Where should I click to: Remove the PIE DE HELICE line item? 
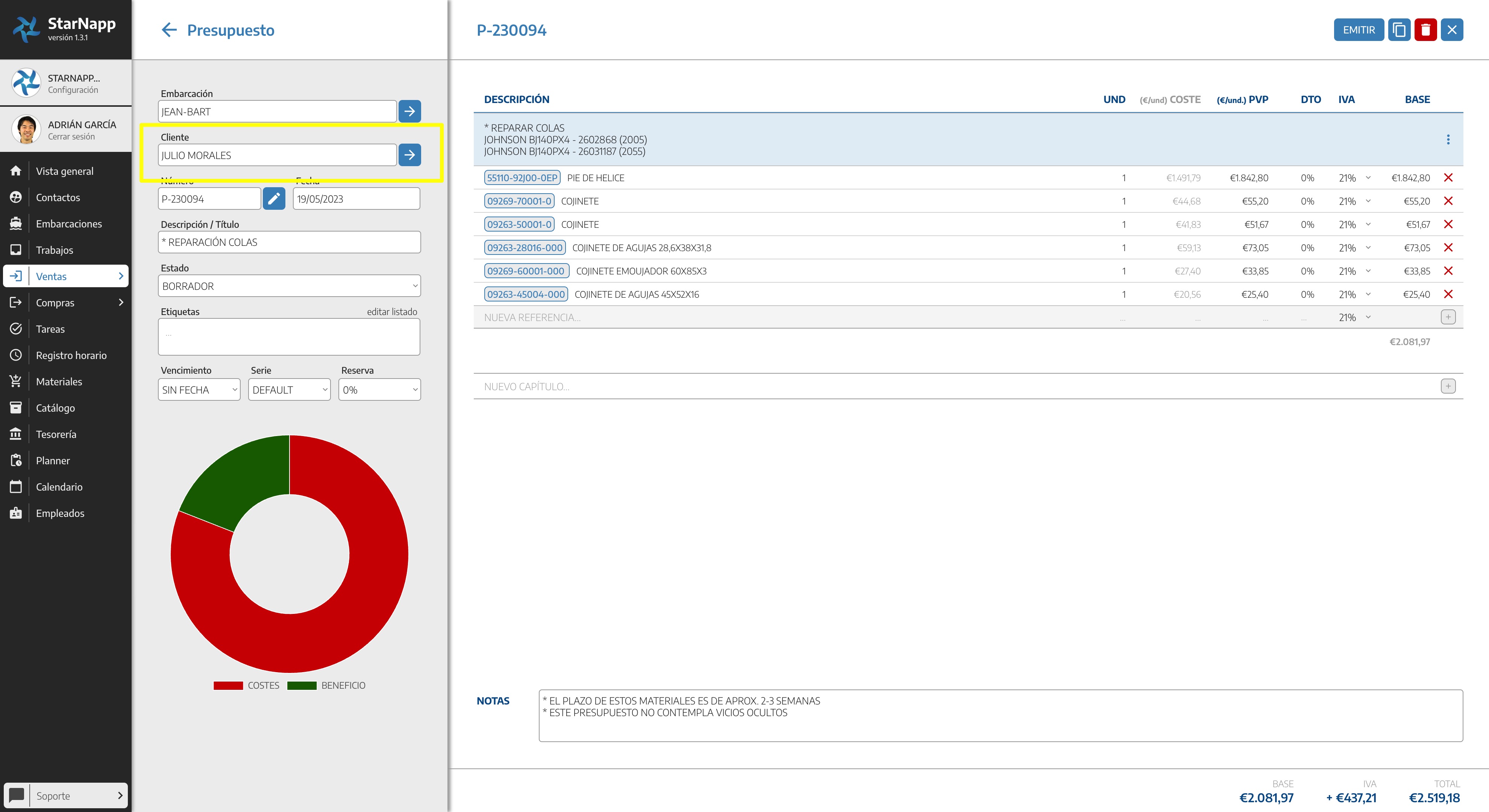point(1448,177)
